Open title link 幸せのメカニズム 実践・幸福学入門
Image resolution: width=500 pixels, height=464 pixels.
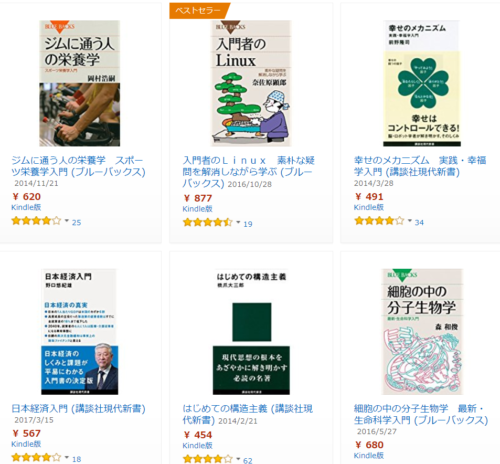click(420, 166)
